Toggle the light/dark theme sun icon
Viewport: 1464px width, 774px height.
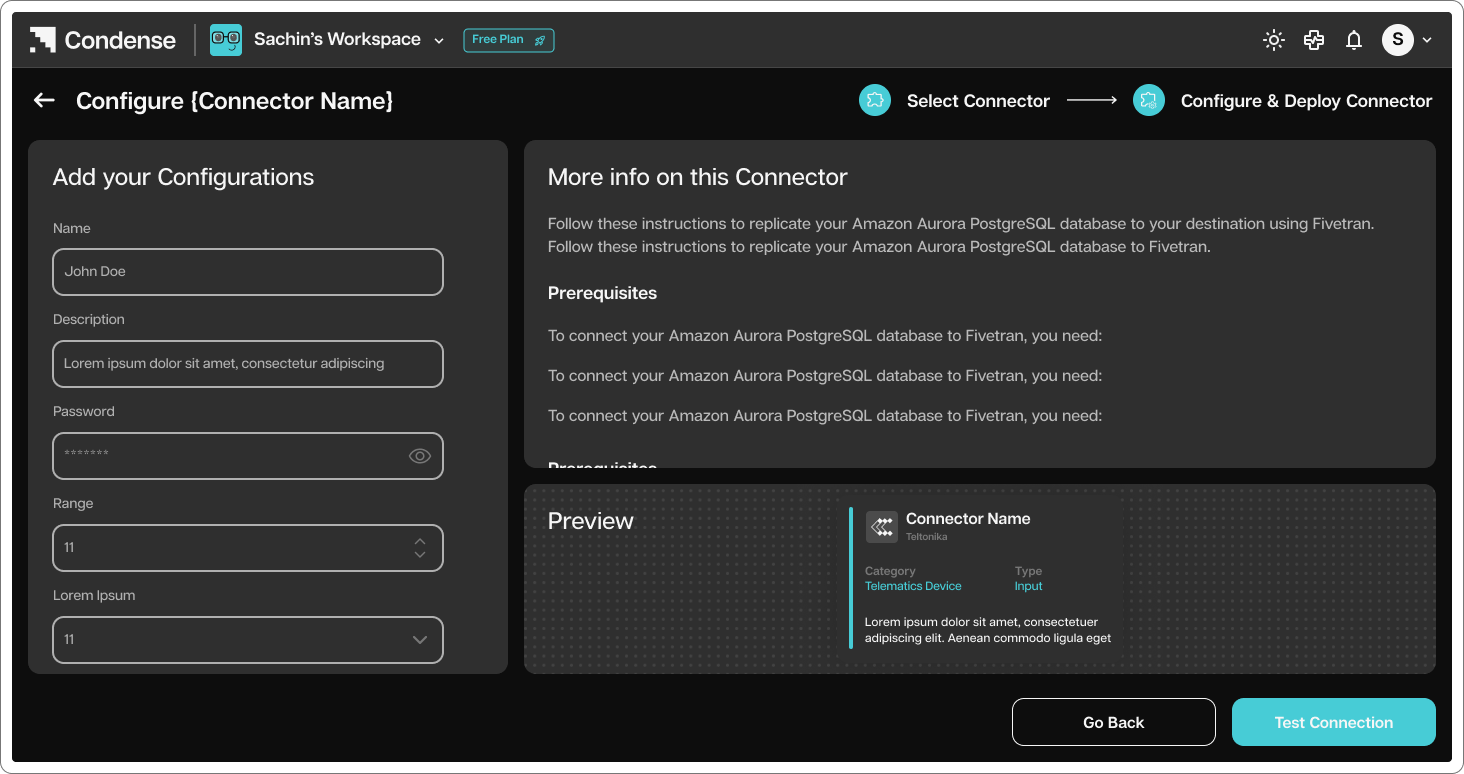[x=1274, y=40]
